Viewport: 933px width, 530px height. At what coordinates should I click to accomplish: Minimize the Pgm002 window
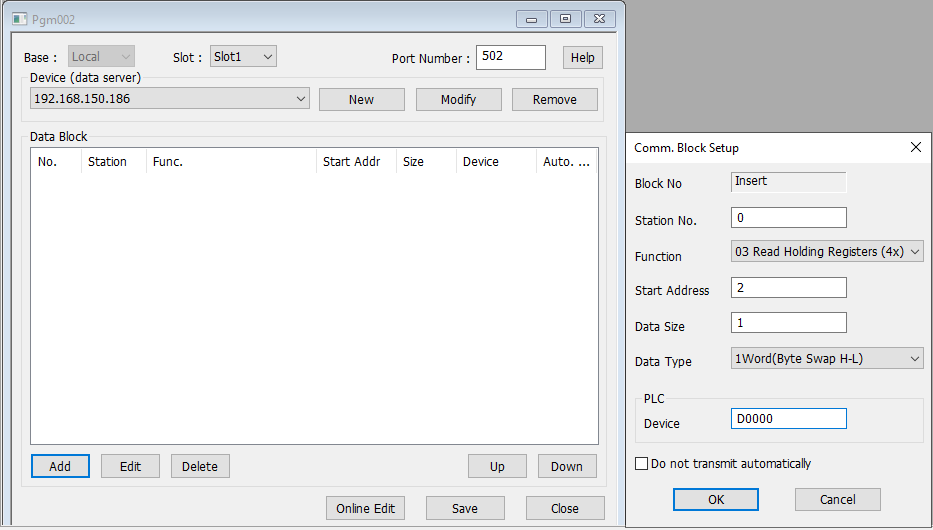click(x=531, y=19)
